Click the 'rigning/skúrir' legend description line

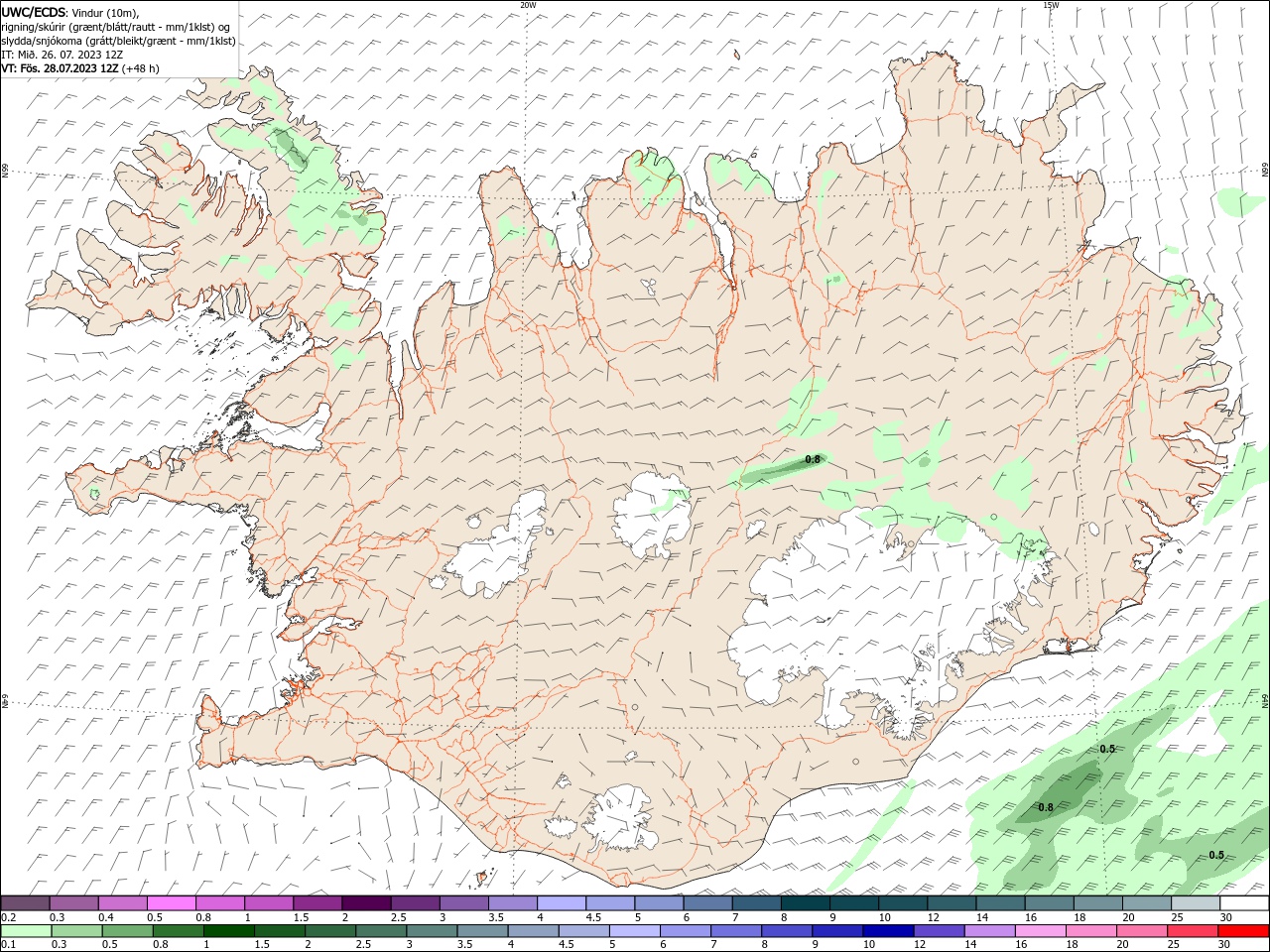pyautogui.click(x=115, y=27)
